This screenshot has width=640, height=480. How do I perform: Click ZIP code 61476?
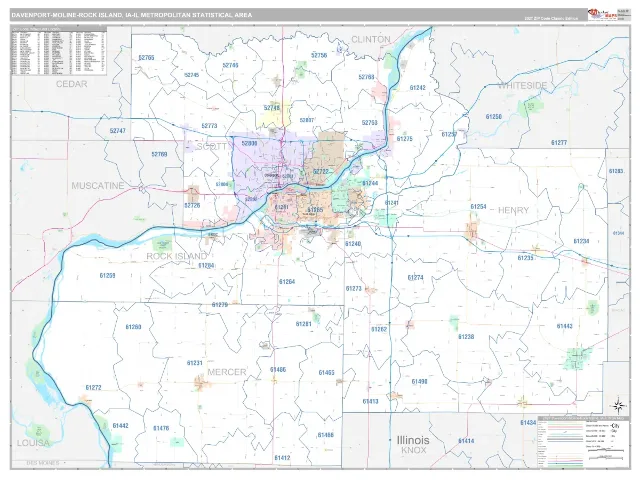[x=161, y=429]
